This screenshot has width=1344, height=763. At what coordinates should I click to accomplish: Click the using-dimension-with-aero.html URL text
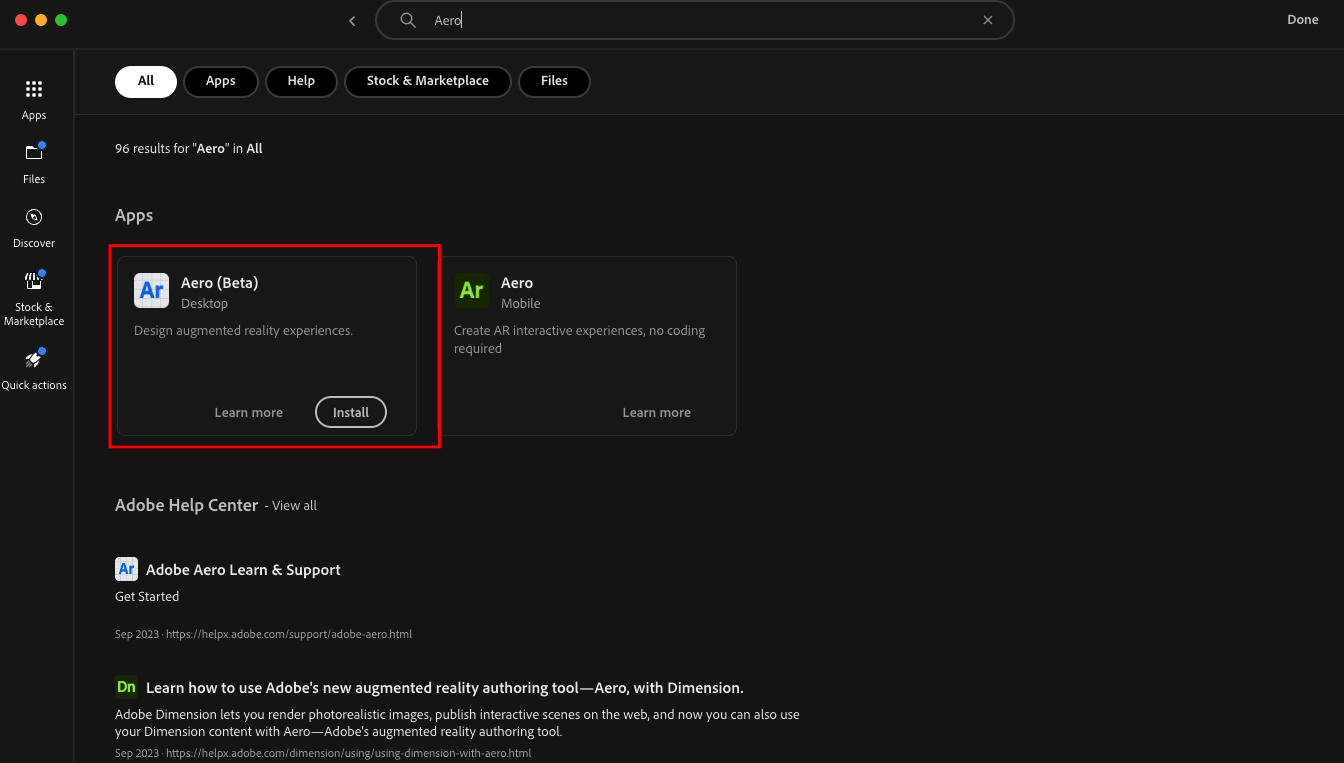(x=349, y=753)
